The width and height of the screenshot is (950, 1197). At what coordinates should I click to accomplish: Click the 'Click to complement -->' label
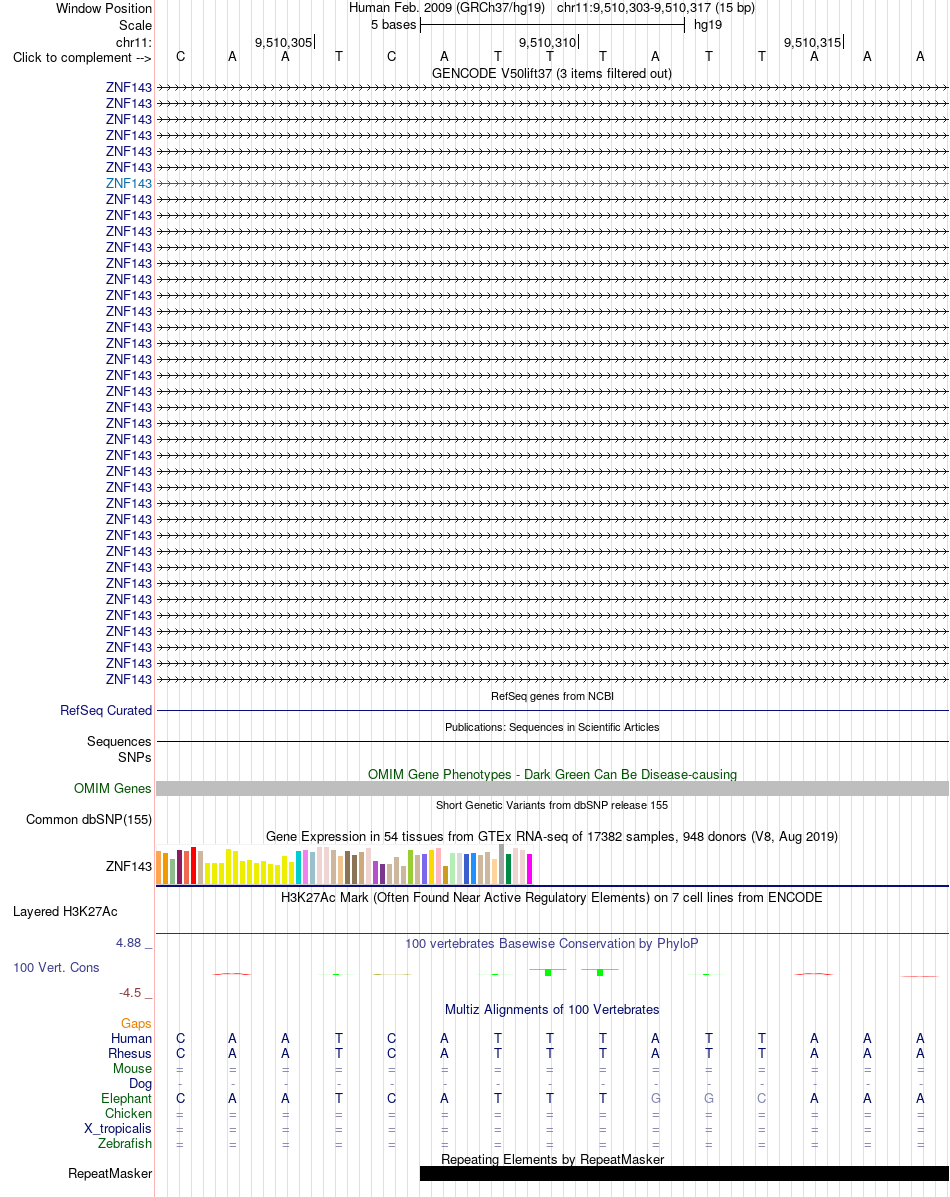[82, 57]
